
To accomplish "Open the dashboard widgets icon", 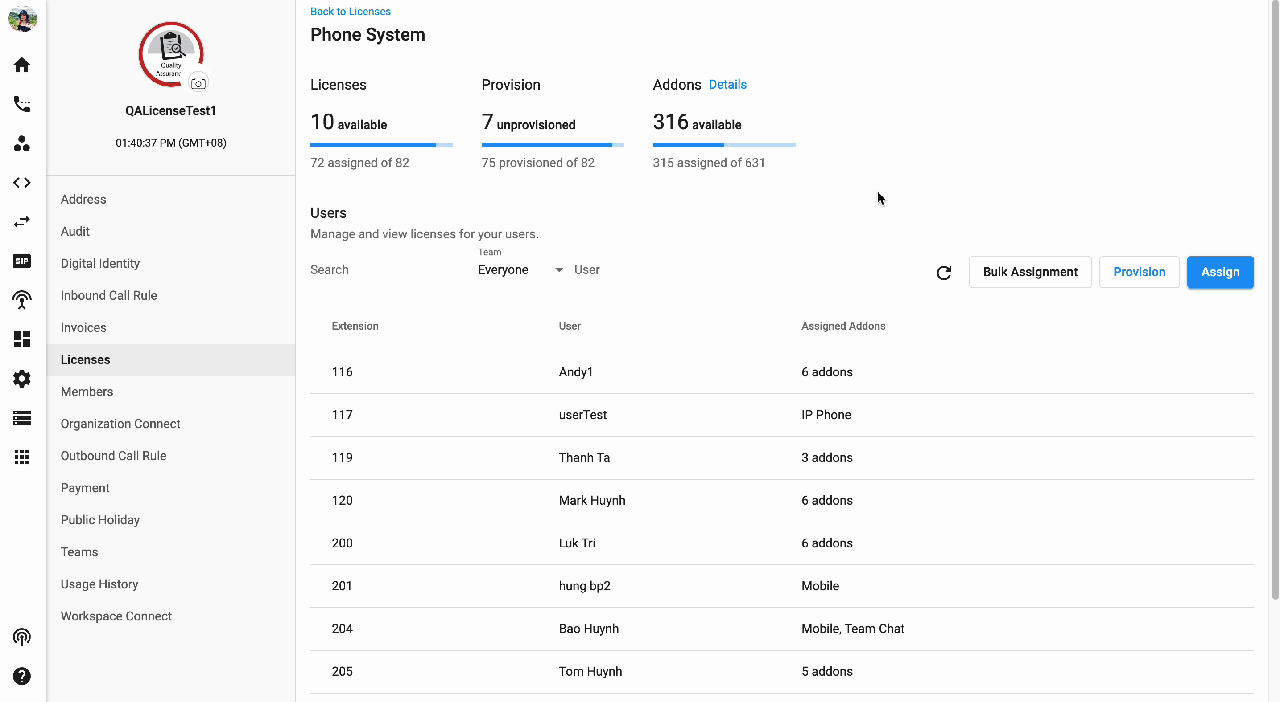I will pos(21,339).
